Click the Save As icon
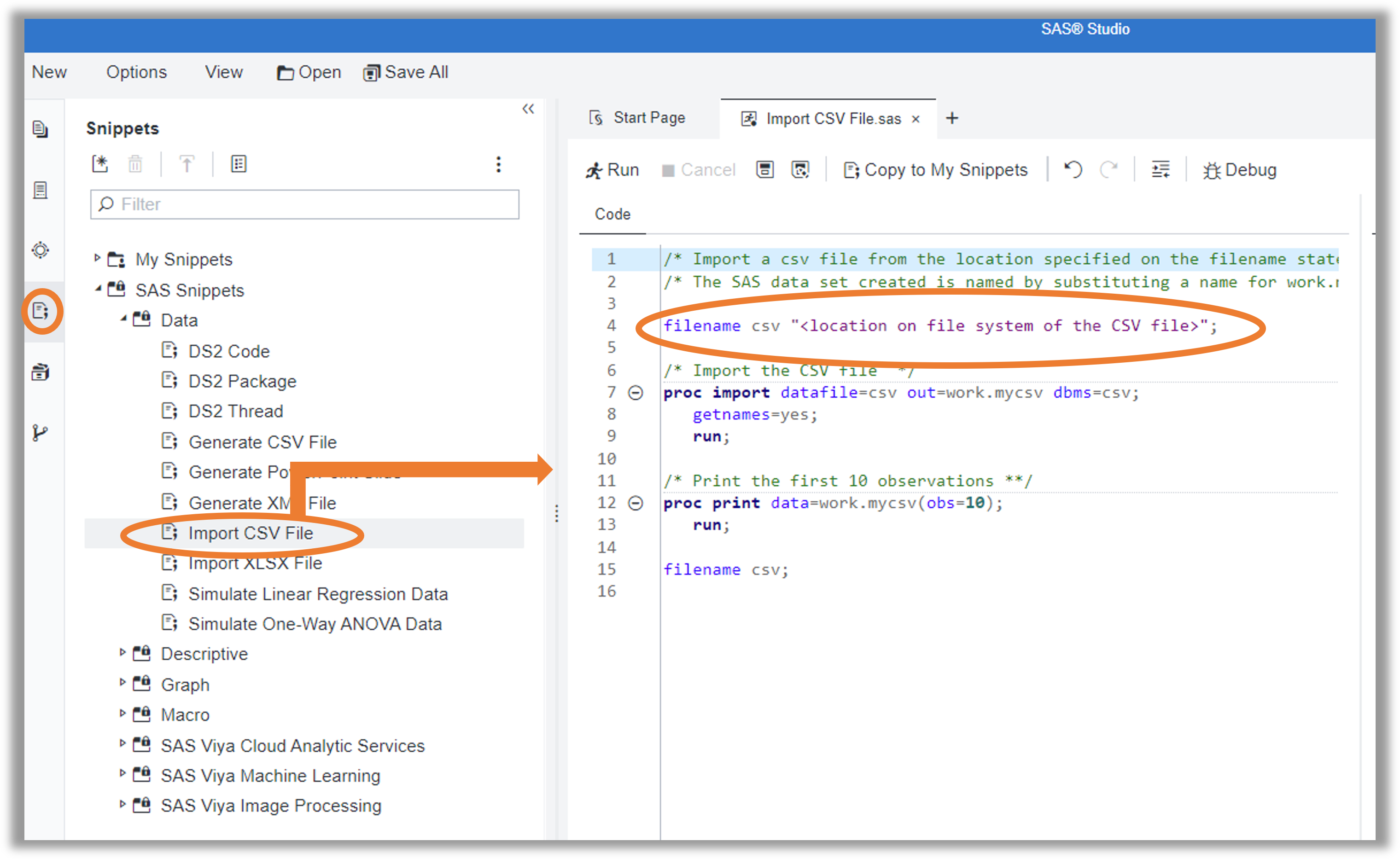The image size is (1400, 859). tap(800, 169)
